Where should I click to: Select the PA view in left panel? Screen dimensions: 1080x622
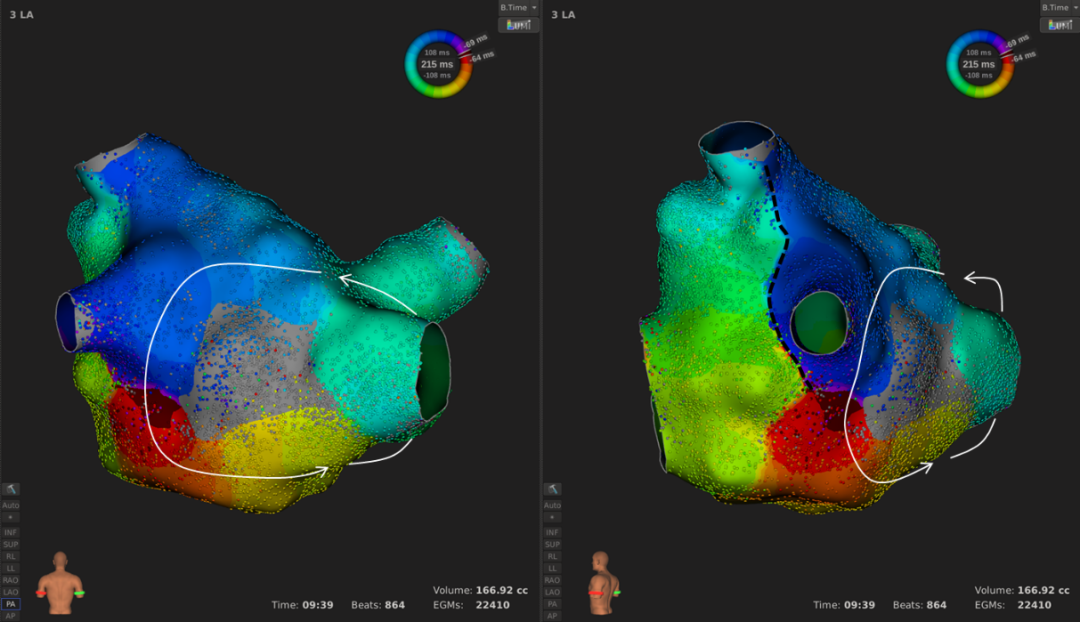(x=11, y=604)
